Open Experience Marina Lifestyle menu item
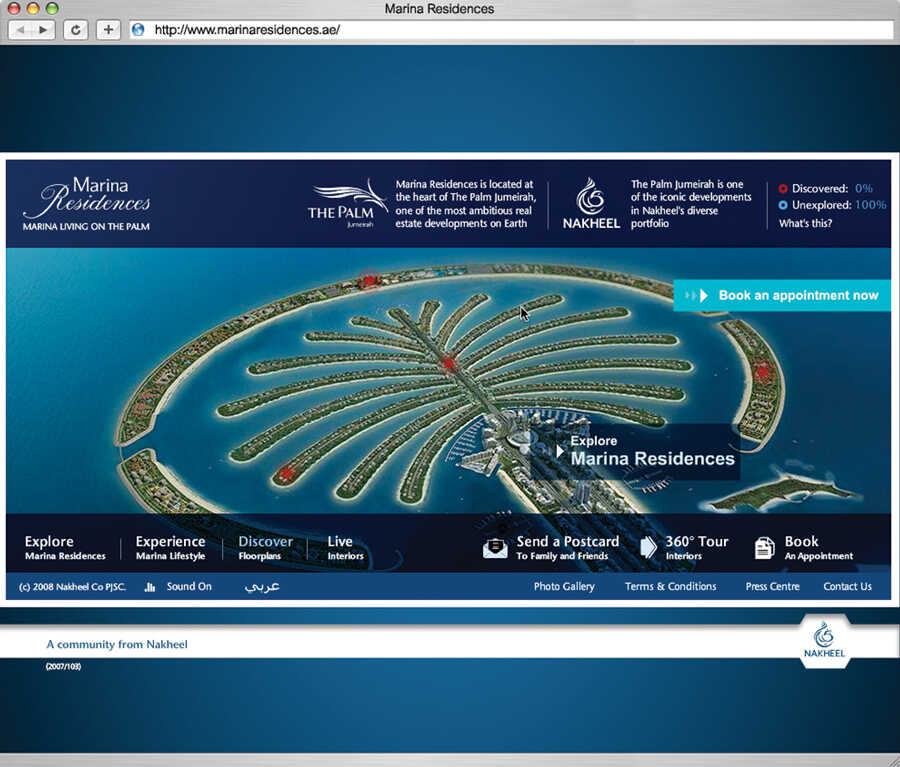Viewport: 900px width, 767px height. pos(170,548)
